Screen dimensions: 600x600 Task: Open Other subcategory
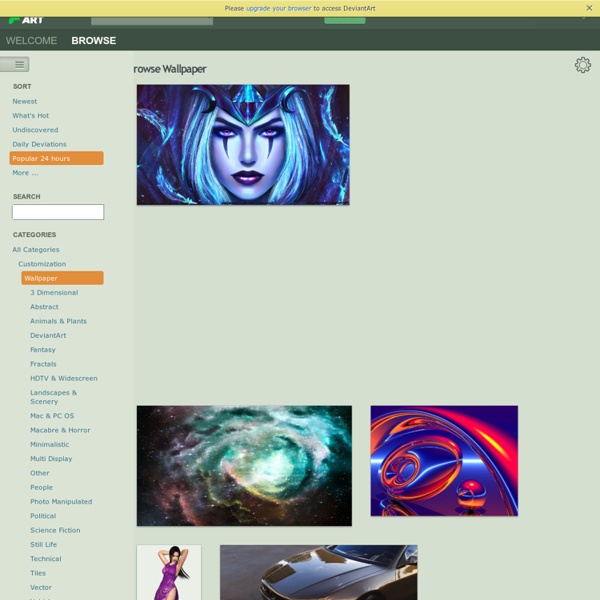(40, 473)
